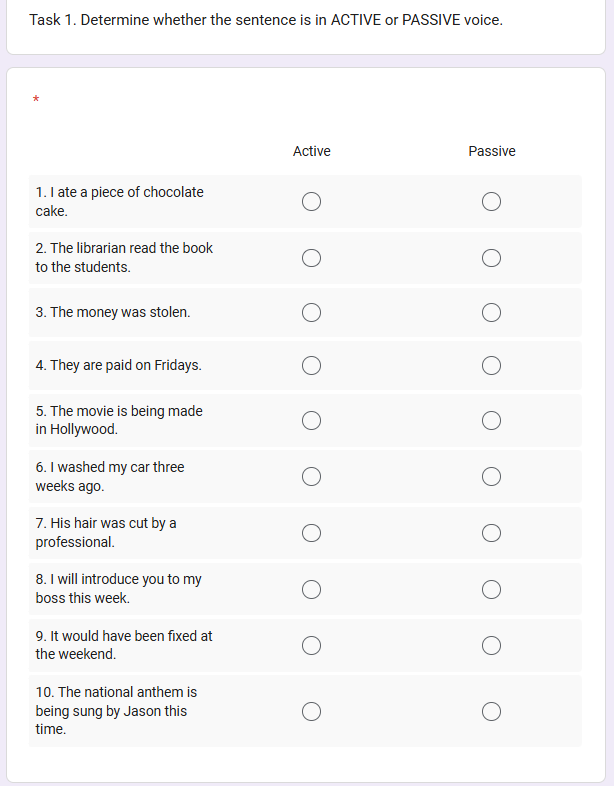The height and width of the screenshot is (786, 614).
Task: Pick Passive for 'fixed at the weekend'
Action: (x=491, y=645)
